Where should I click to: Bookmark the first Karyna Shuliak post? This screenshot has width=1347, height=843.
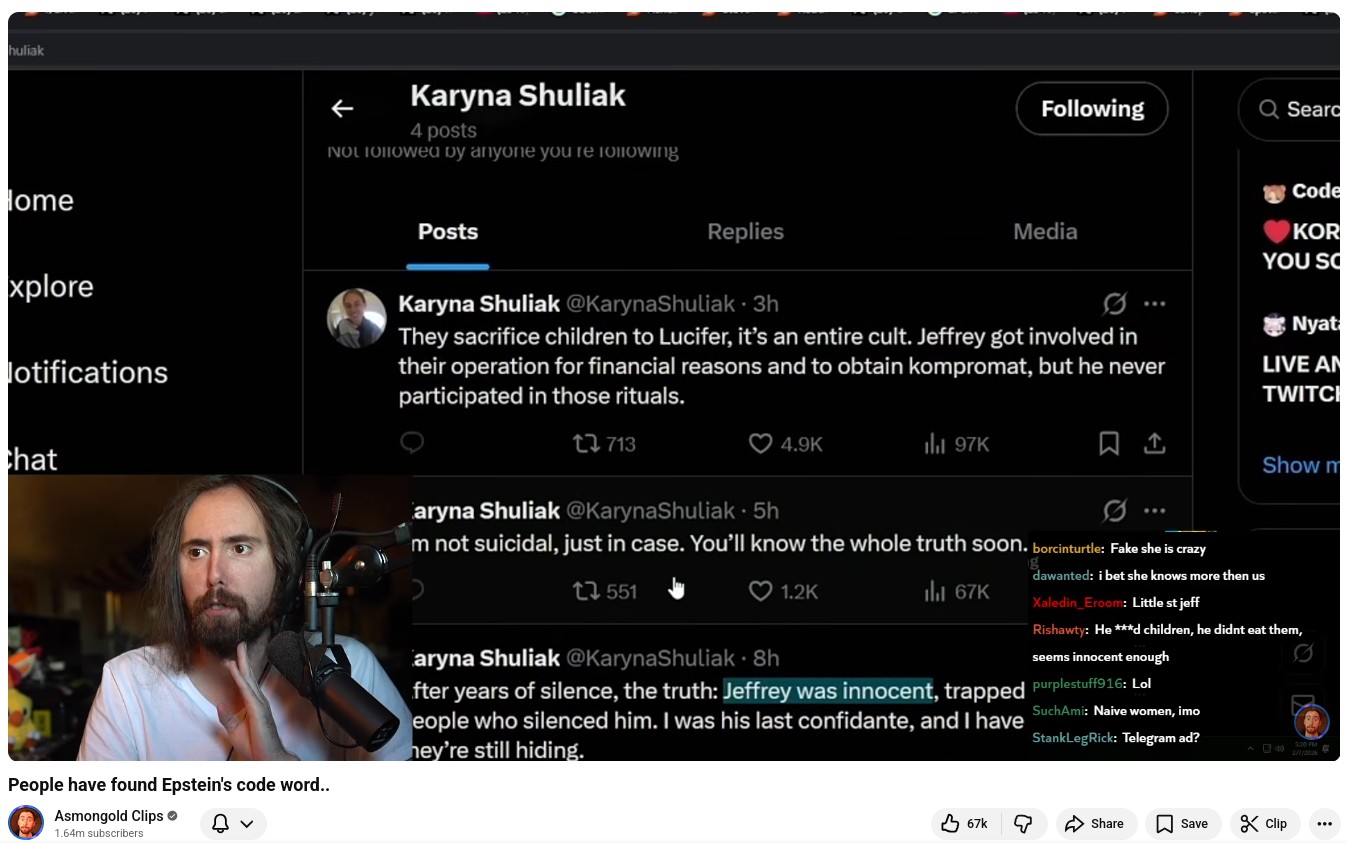pos(1108,444)
